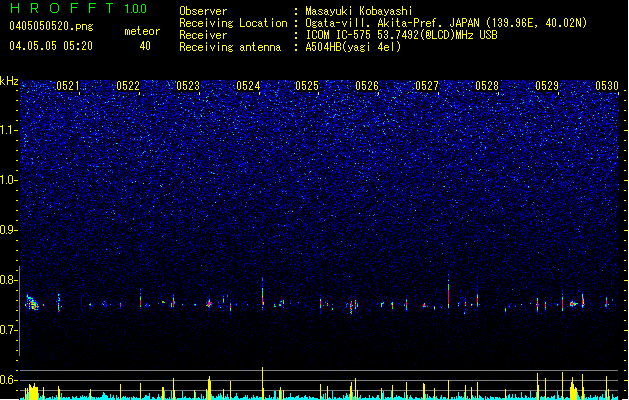Select the filename 0405050520.png

tap(51, 26)
